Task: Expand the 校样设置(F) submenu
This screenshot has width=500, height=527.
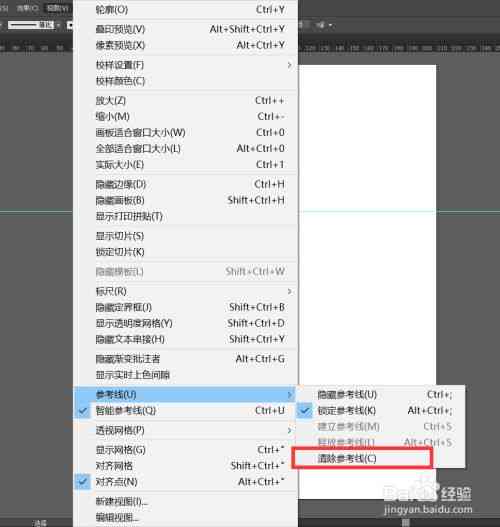Action: (185, 65)
